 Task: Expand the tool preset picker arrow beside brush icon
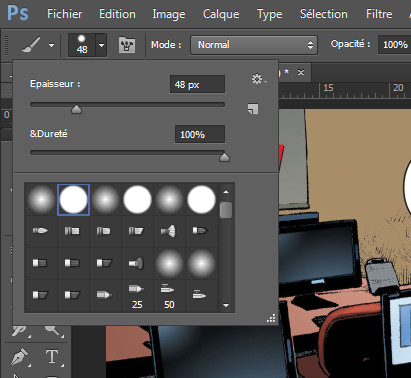click(51, 45)
